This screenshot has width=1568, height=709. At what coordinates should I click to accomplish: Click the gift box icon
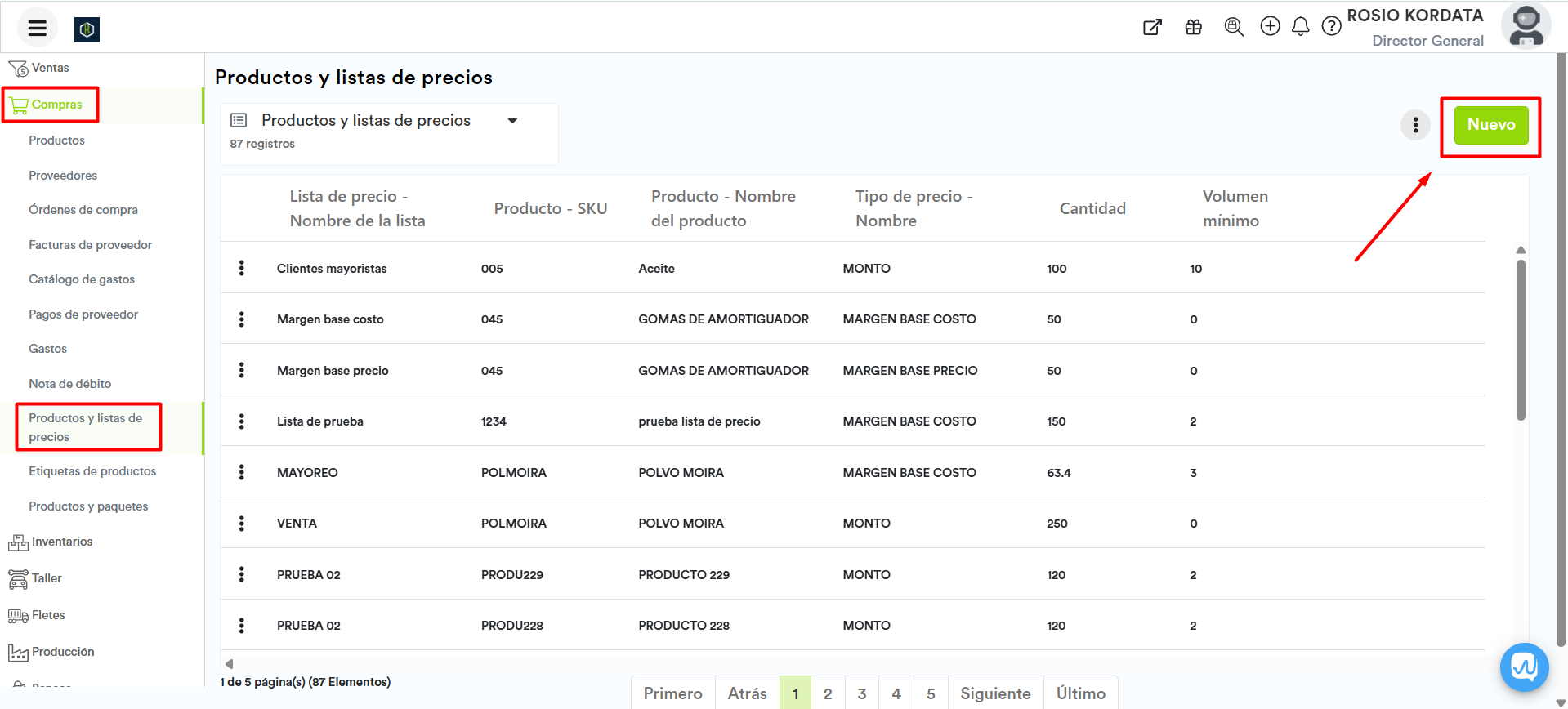(1193, 27)
